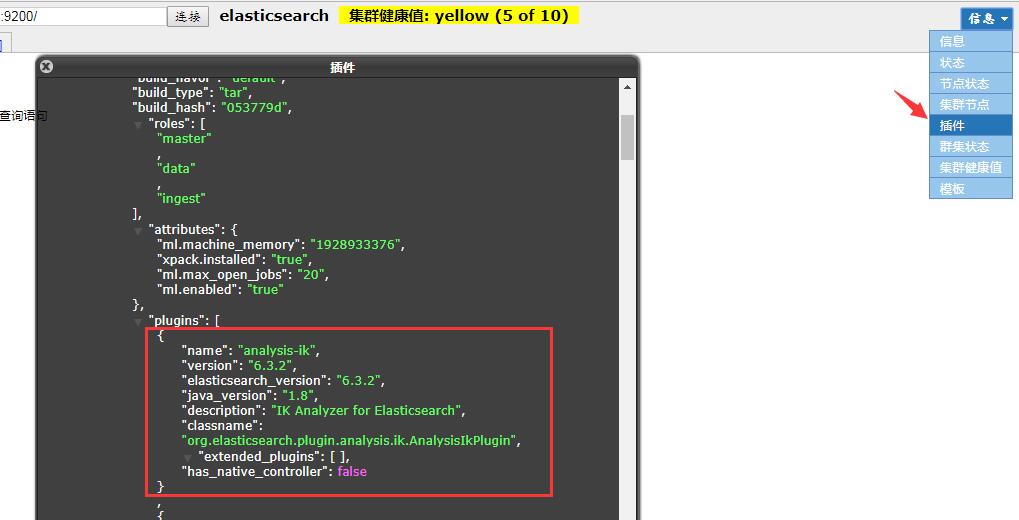Click the "tar" build_type value
The width and height of the screenshot is (1019, 520).
click(x=233, y=92)
